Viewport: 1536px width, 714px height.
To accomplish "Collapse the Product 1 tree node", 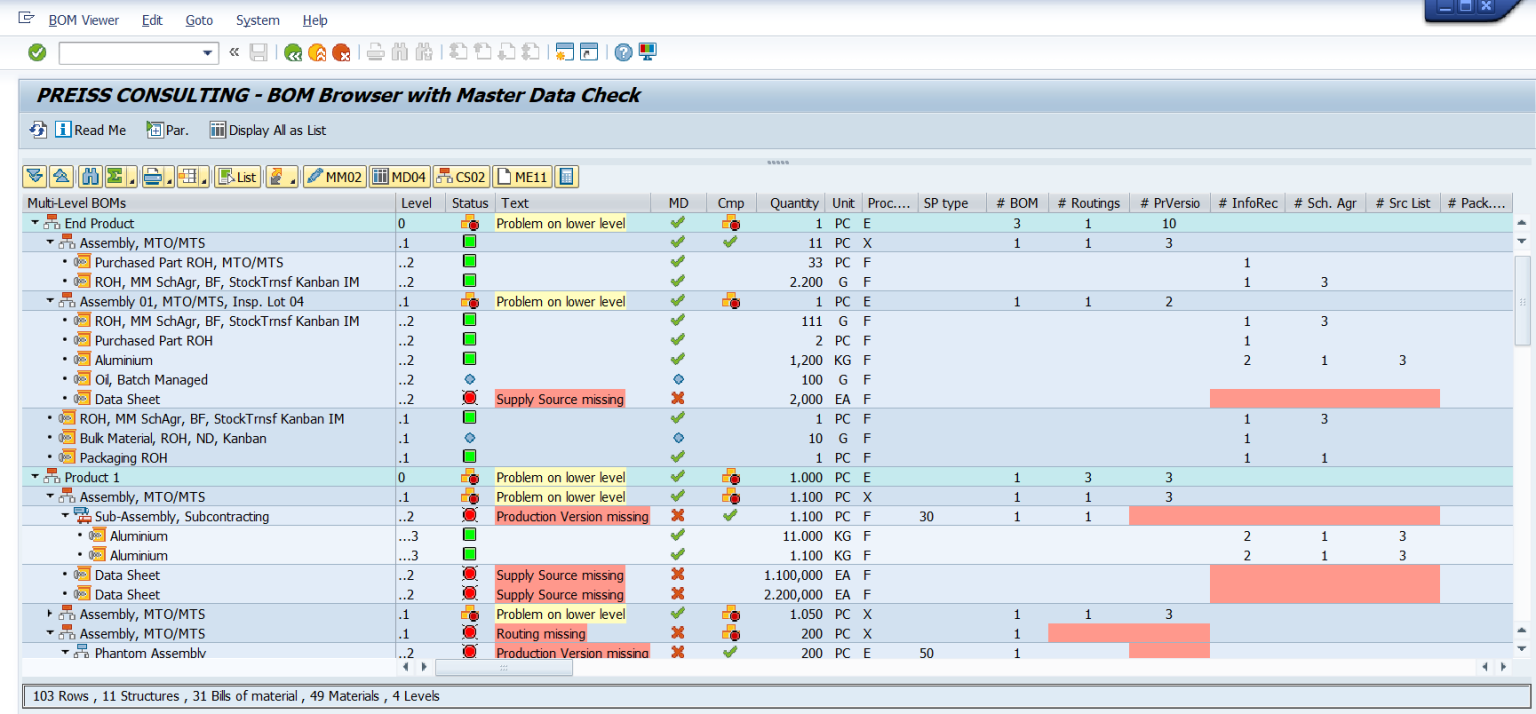I will [35, 478].
